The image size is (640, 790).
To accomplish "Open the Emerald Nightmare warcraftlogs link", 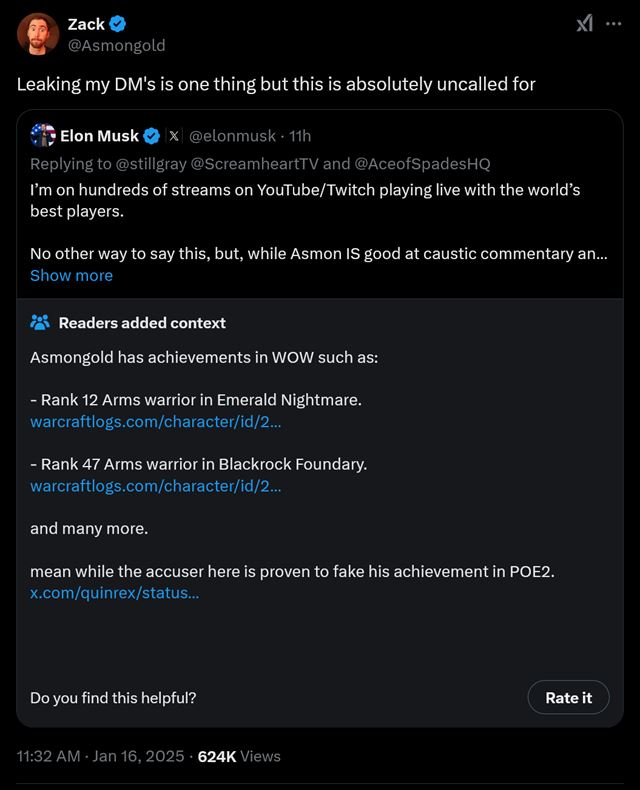I will point(155,422).
